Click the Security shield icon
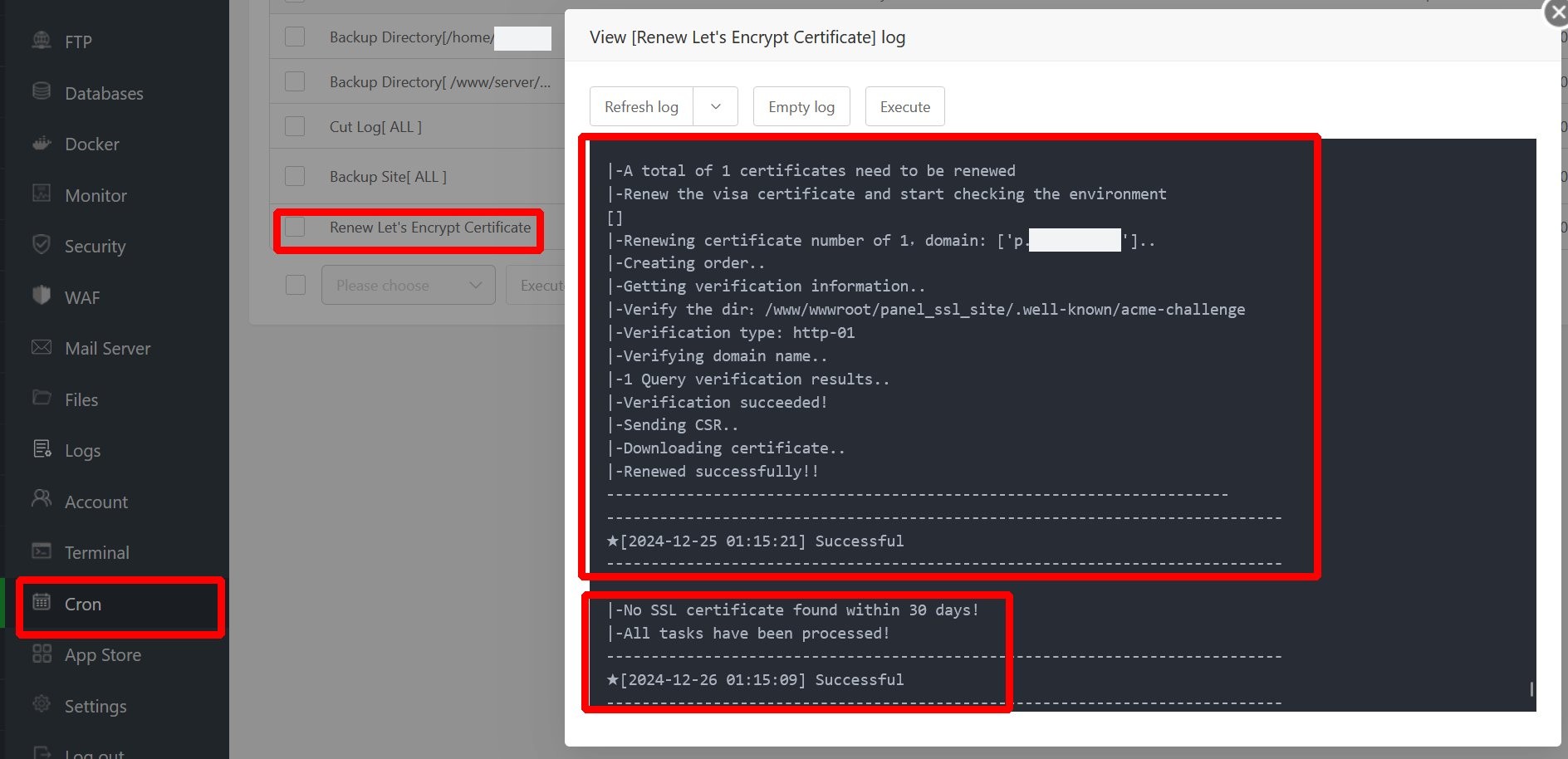The image size is (1568, 759). pyautogui.click(x=42, y=244)
